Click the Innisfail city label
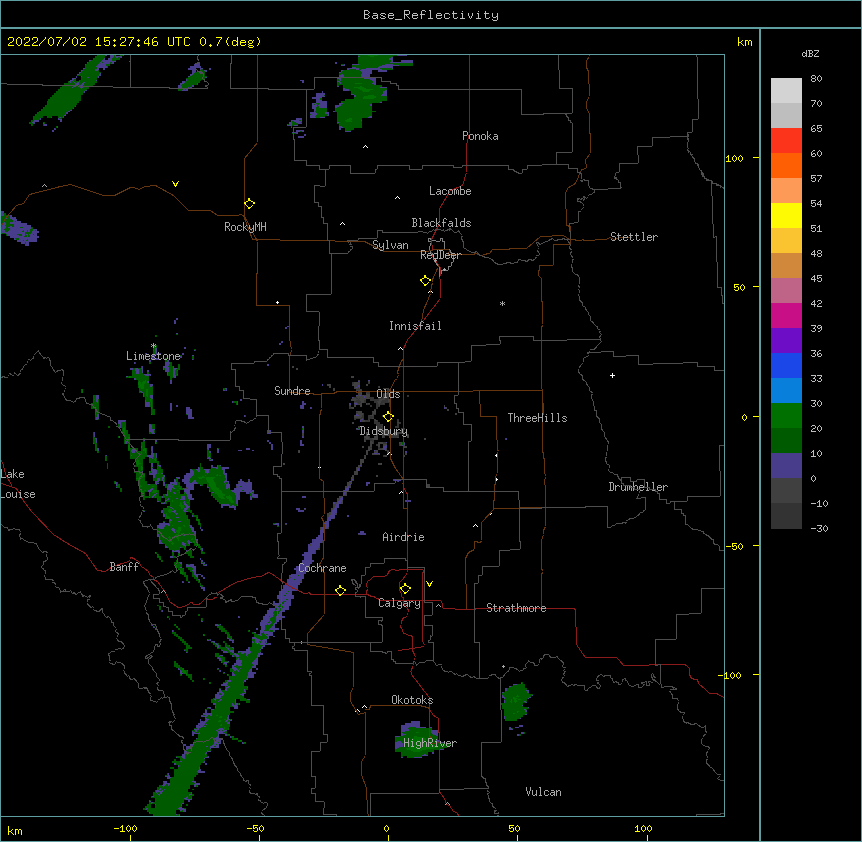Screen dimensions: 862x842 pos(415,326)
